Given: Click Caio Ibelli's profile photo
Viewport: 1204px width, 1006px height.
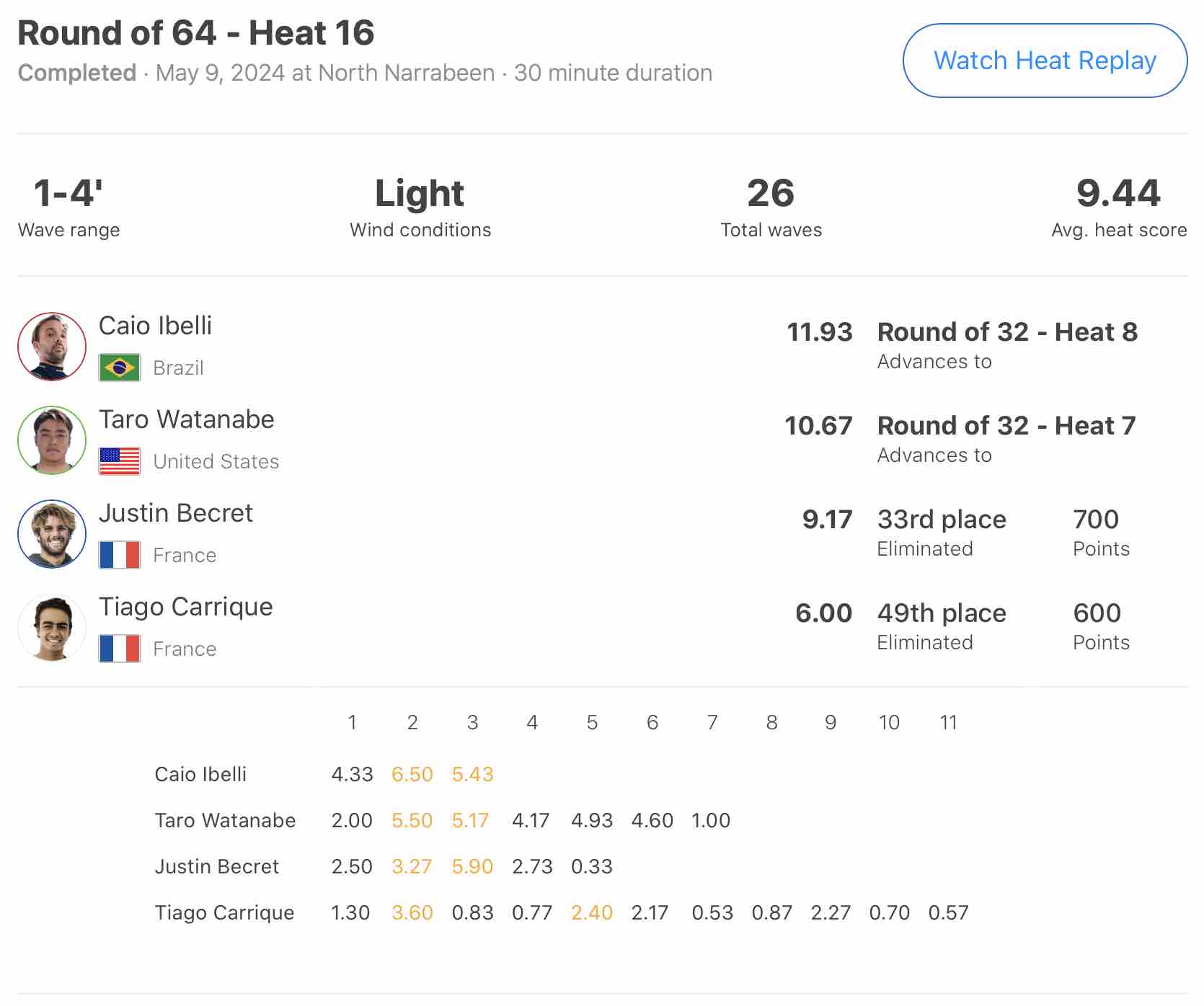Looking at the screenshot, I should click(52, 347).
